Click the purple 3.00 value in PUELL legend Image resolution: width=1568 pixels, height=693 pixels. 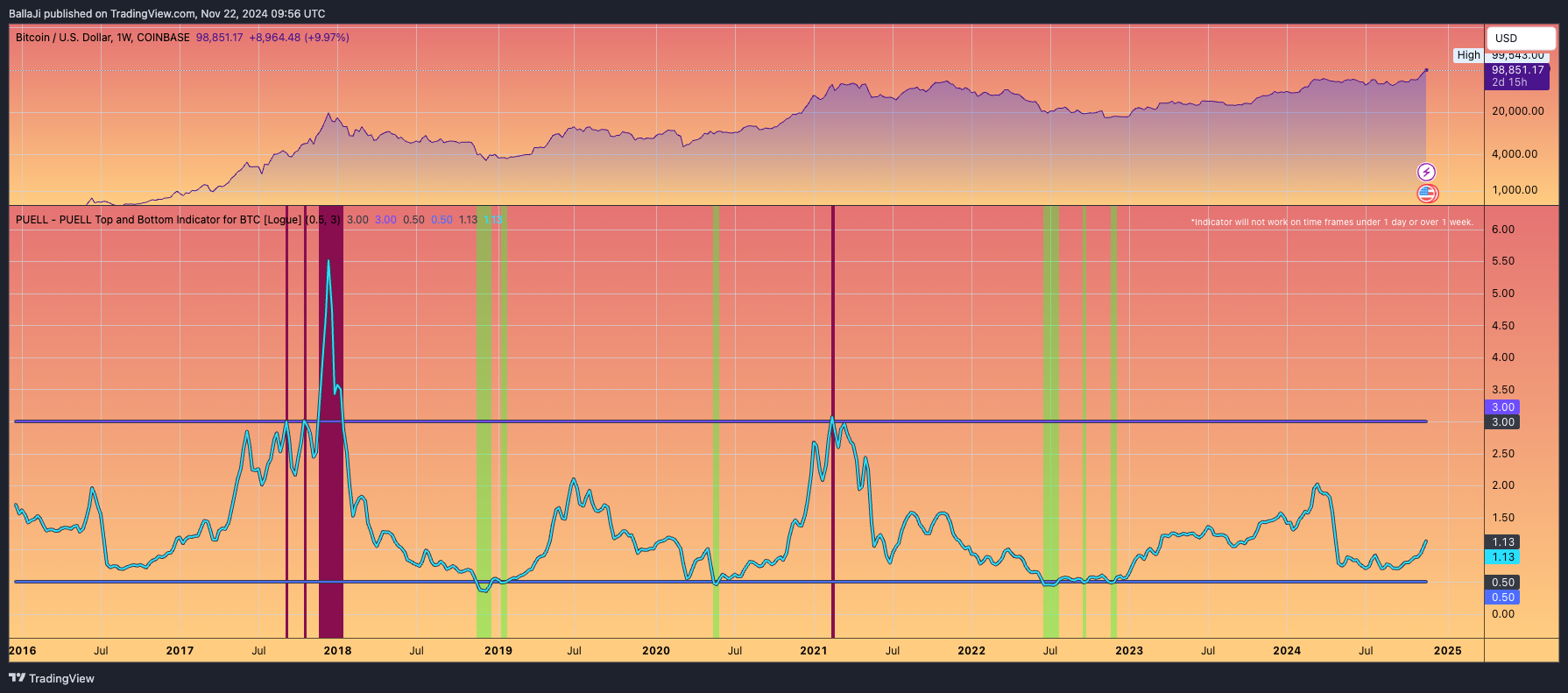385,220
